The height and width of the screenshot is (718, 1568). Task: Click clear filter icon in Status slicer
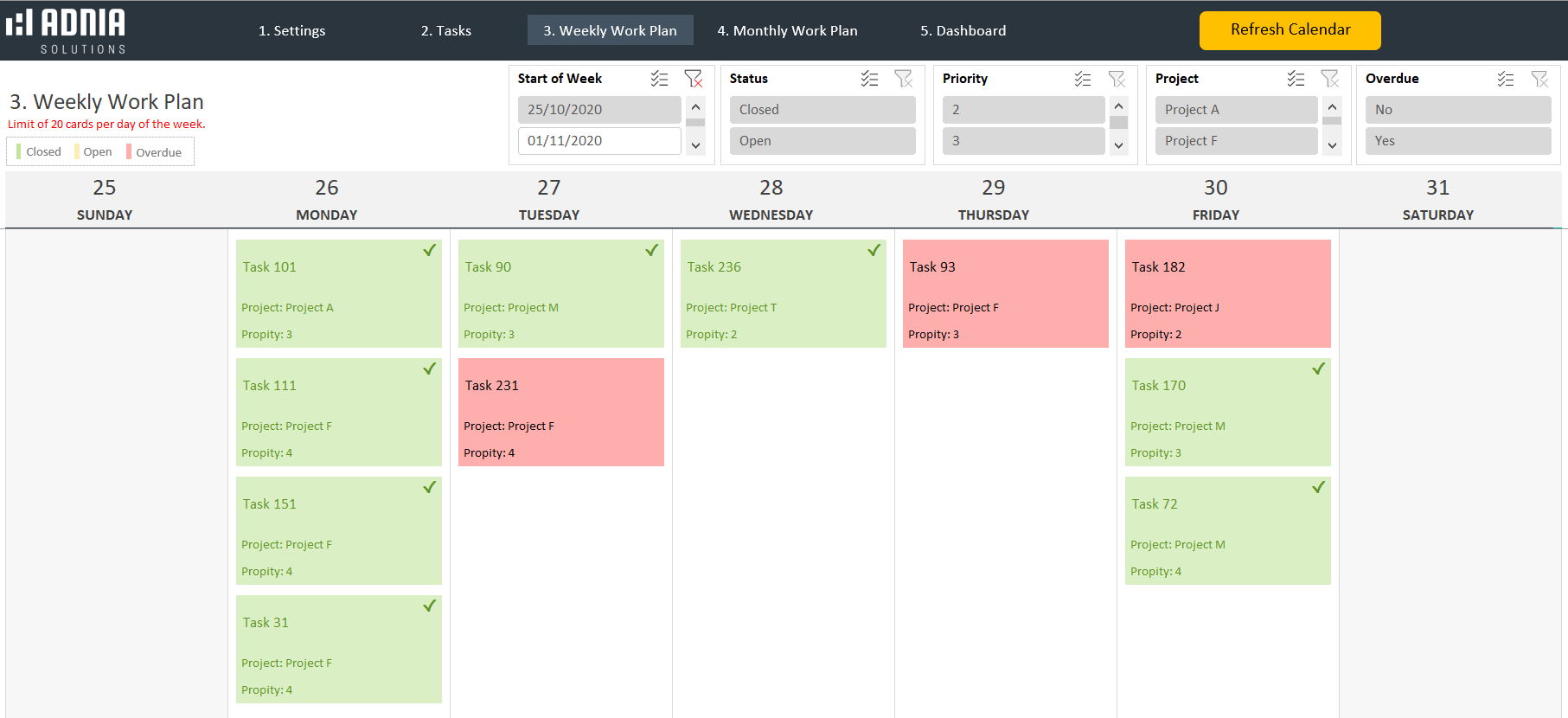(x=904, y=79)
